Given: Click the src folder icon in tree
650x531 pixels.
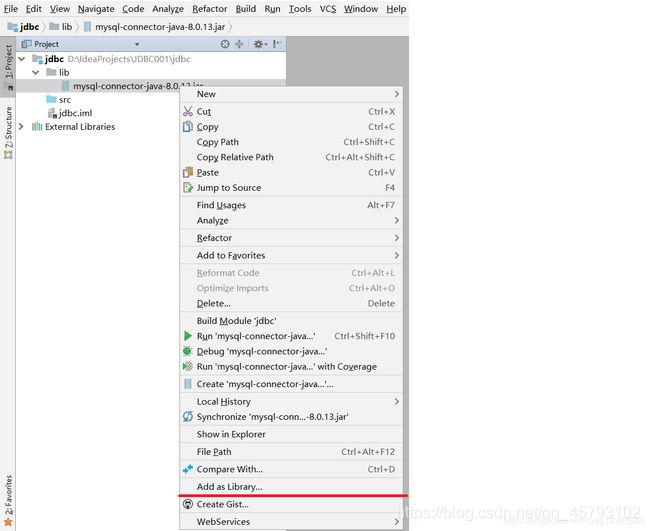Looking at the screenshot, I should [51, 99].
